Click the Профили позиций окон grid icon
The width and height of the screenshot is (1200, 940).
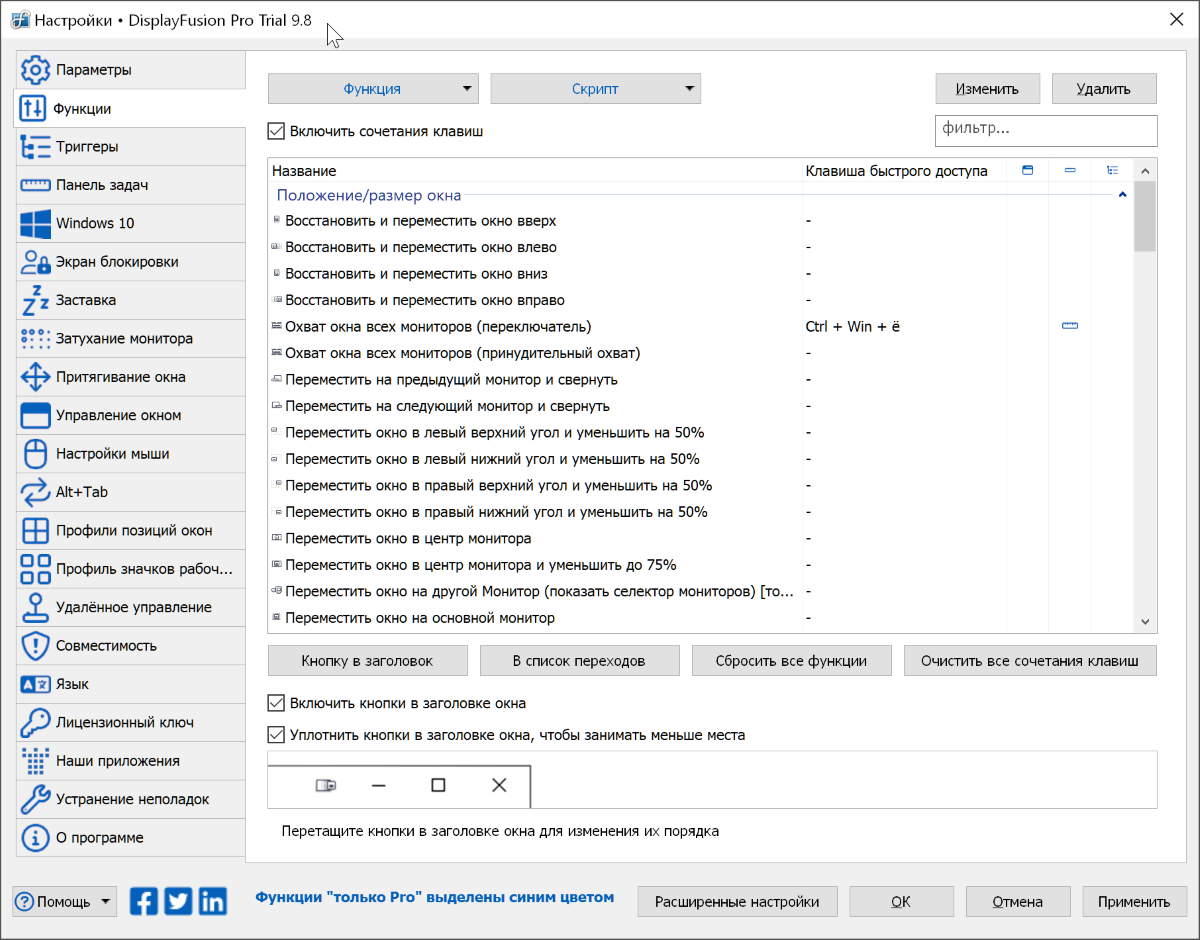click(35, 530)
